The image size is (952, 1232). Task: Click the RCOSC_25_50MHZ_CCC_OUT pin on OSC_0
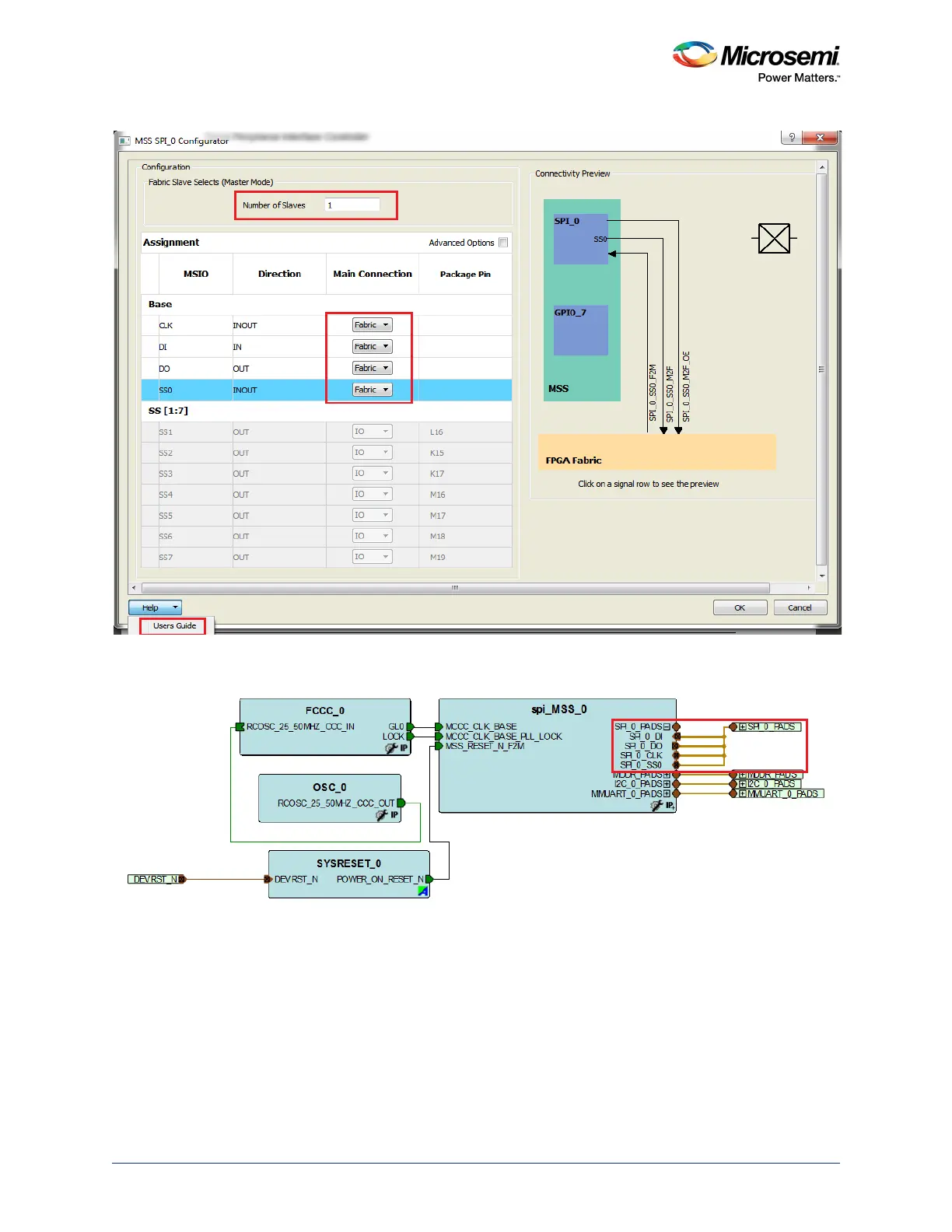[x=401, y=803]
